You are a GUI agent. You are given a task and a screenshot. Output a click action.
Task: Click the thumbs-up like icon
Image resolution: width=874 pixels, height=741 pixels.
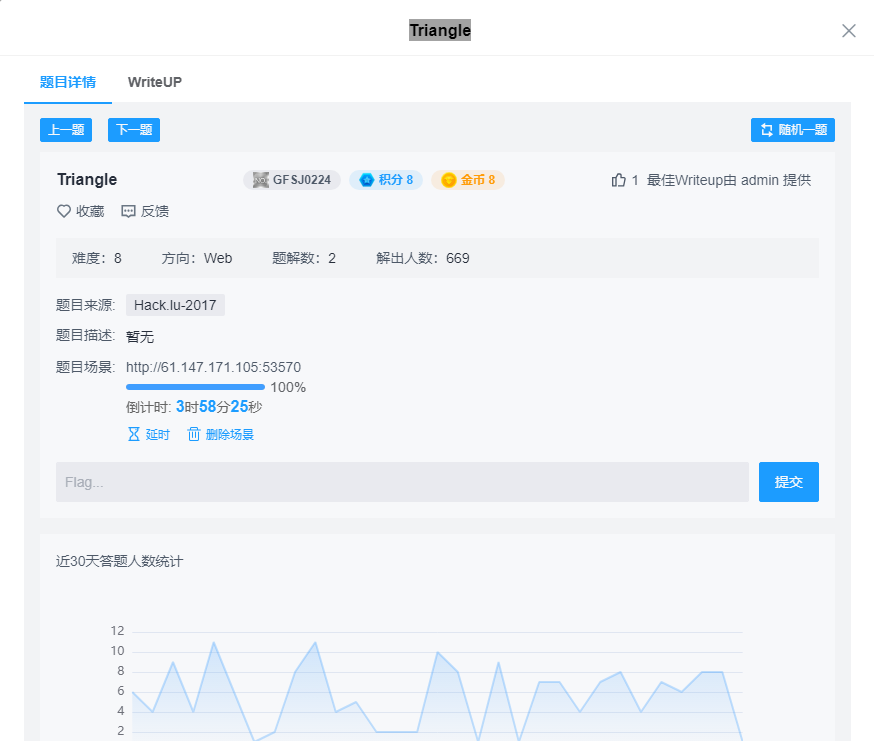tap(618, 180)
